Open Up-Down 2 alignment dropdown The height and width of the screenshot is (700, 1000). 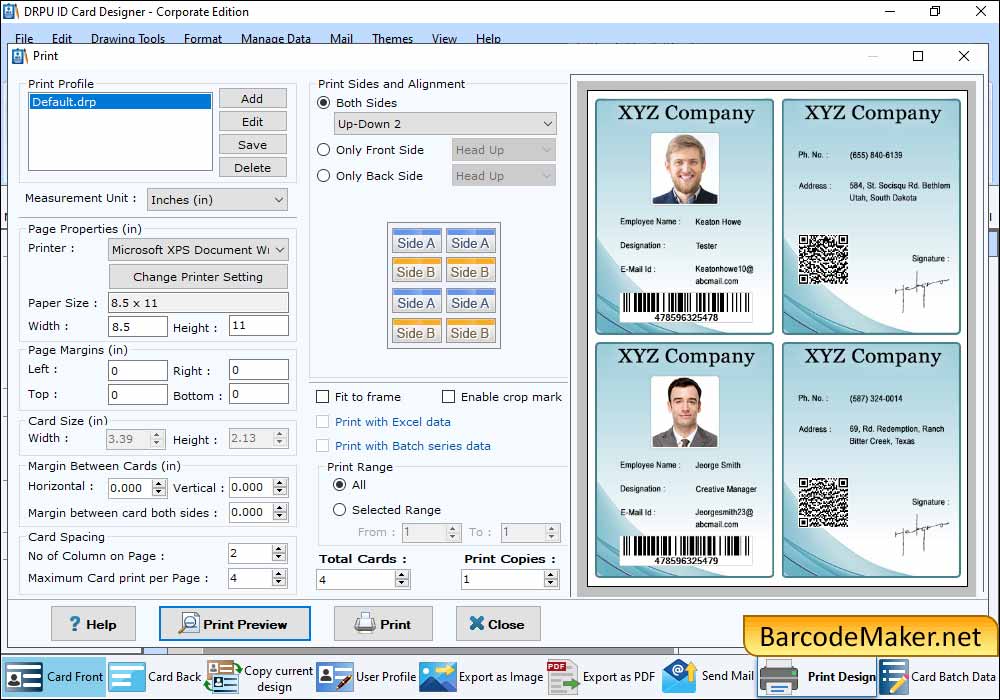pos(445,124)
